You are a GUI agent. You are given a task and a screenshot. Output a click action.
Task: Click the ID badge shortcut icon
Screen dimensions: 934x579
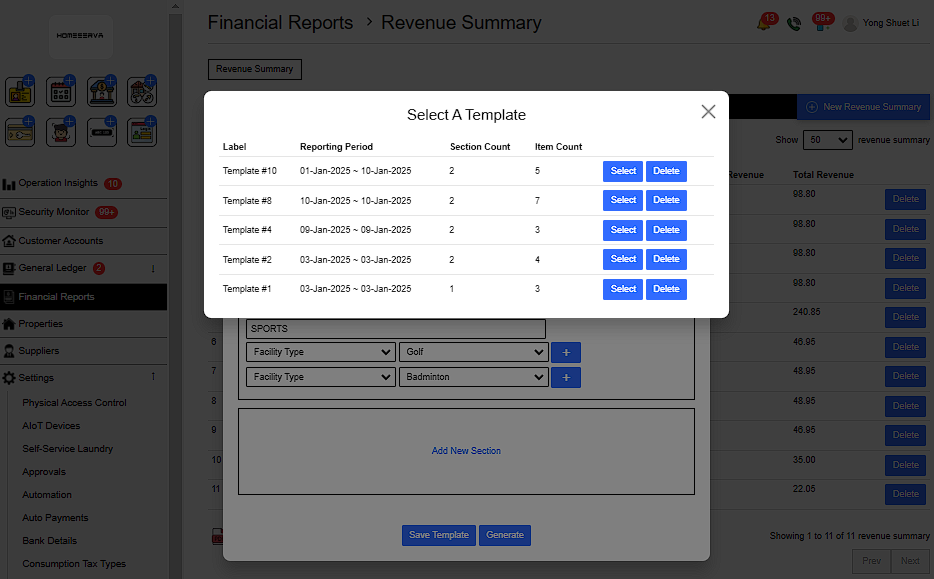point(20,92)
